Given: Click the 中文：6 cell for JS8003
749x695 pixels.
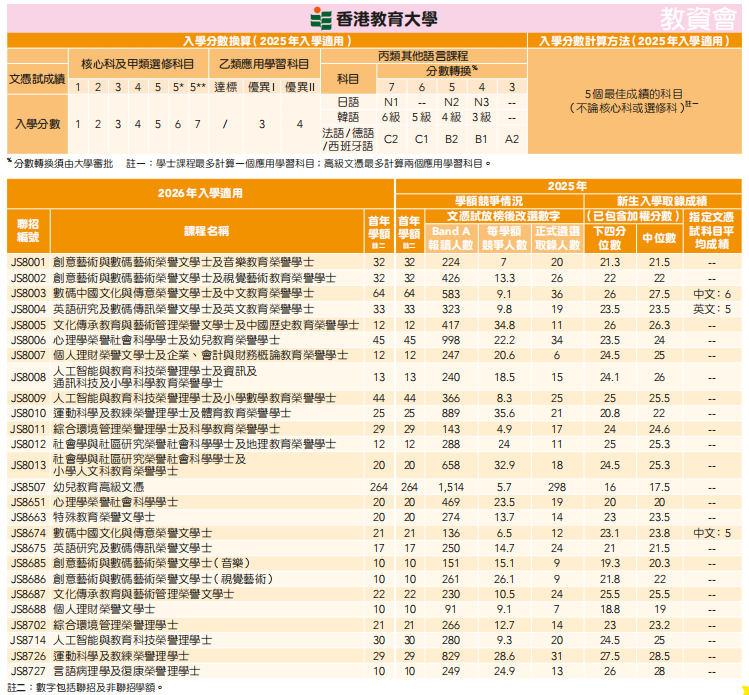Looking at the screenshot, I should 712,294.
